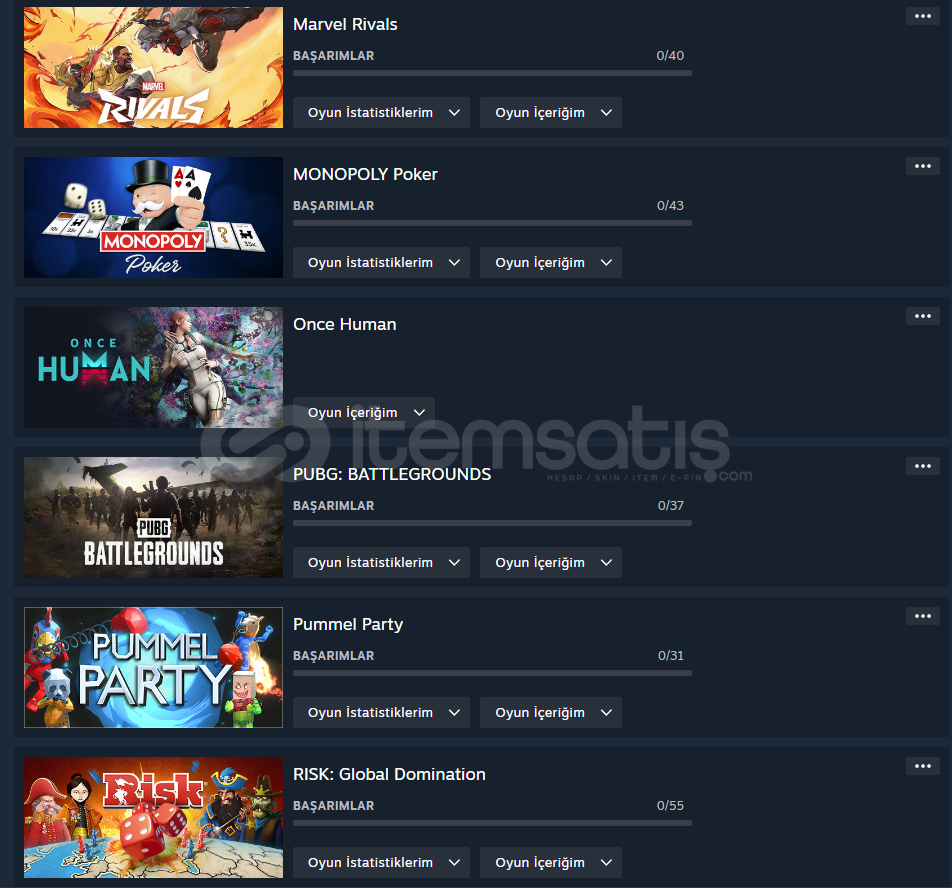The width and height of the screenshot is (952, 888).
Task: Expand Oyun İçeriğim for PUBG: BATTLEGROUNDS
Action: [551, 562]
